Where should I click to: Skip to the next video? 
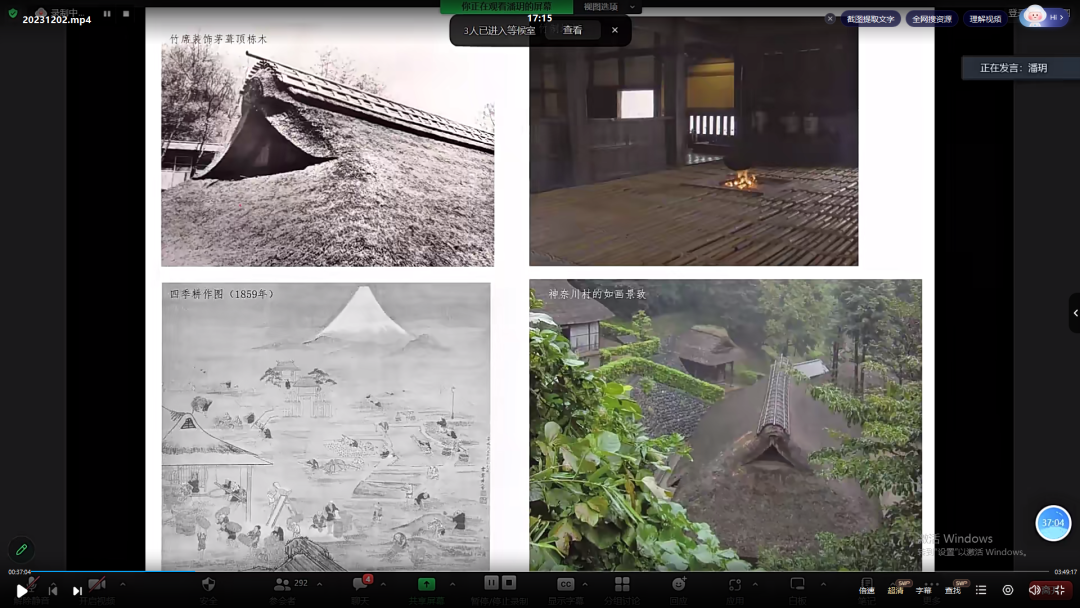pyautogui.click(x=77, y=591)
